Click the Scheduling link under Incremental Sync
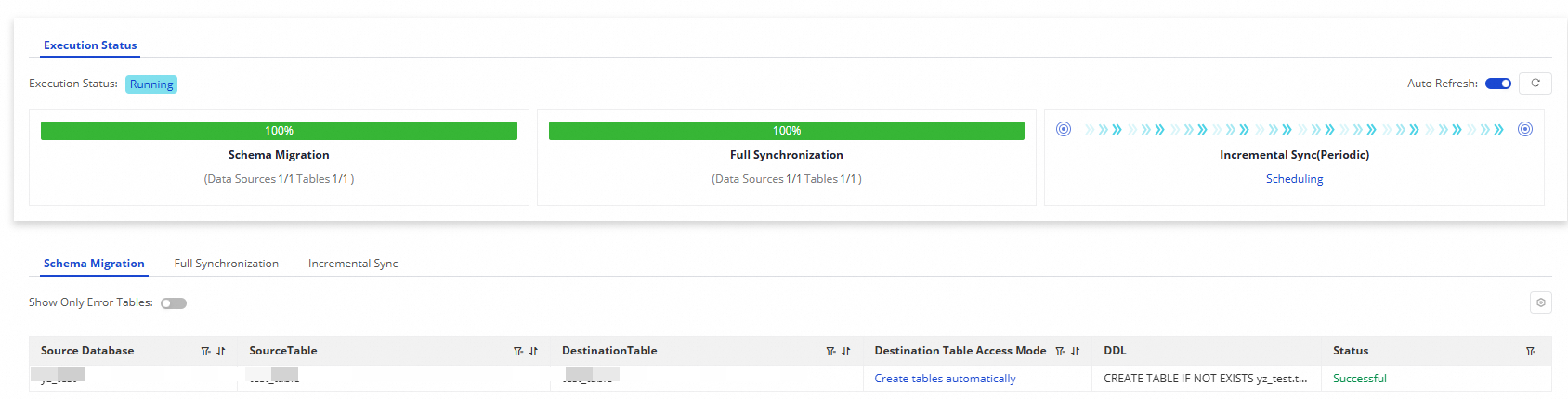Viewport: 1568px width, 399px height. pyautogui.click(x=1294, y=179)
